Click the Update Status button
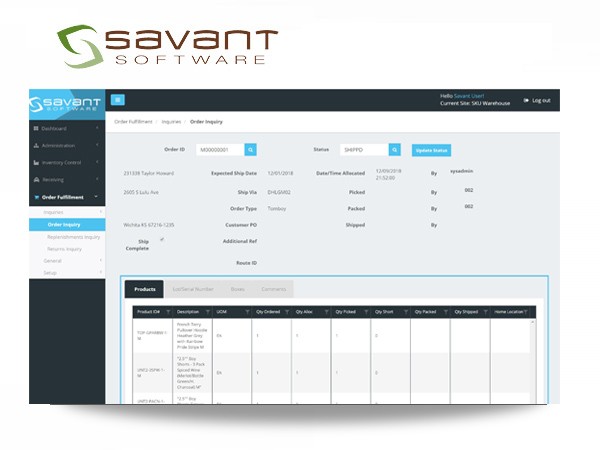The width and height of the screenshot is (600, 450). point(431,150)
